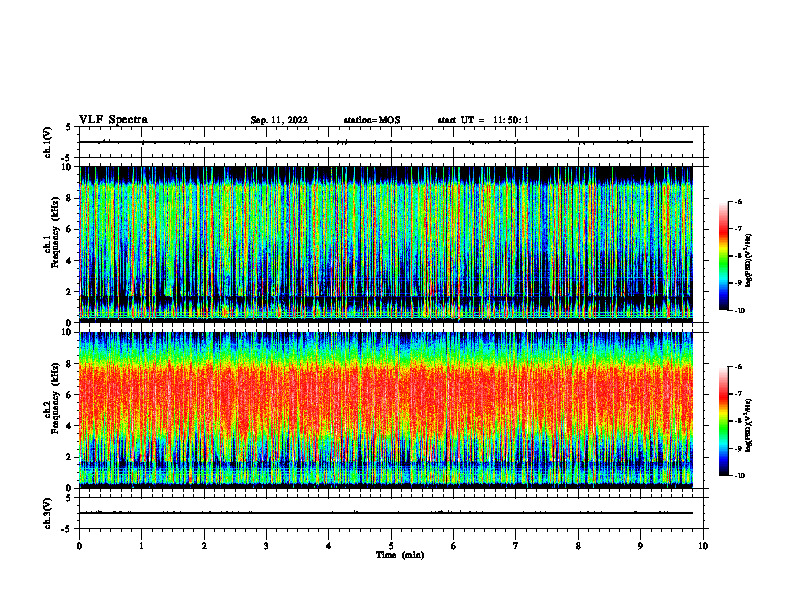Viewport: 792px width, 612px height.
Task: Select the 'start UT = 11:50: 1' label
Action: pyautogui.click(x=483, y=120)
